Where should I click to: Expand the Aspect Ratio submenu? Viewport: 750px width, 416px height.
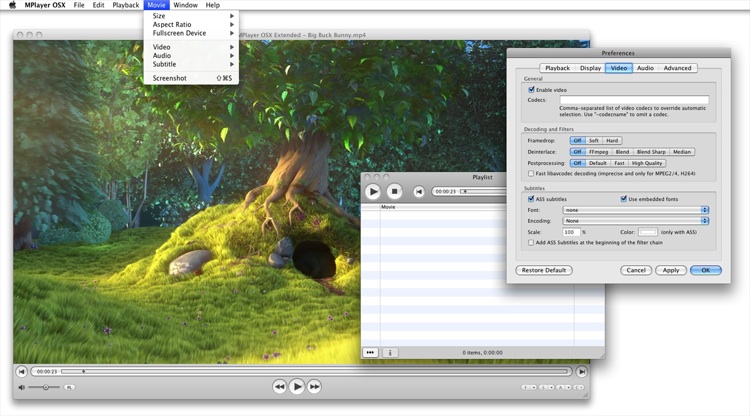coord(191,24)
